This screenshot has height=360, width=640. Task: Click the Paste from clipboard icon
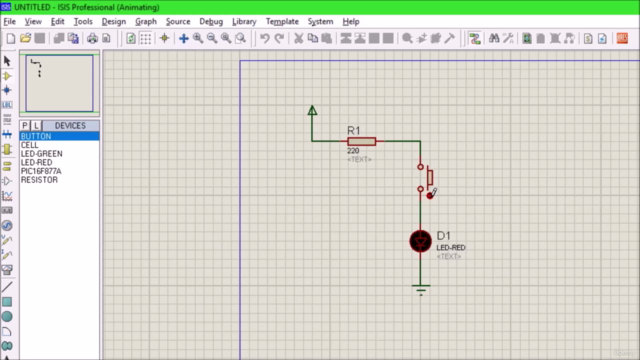click(x=327, y=38)
